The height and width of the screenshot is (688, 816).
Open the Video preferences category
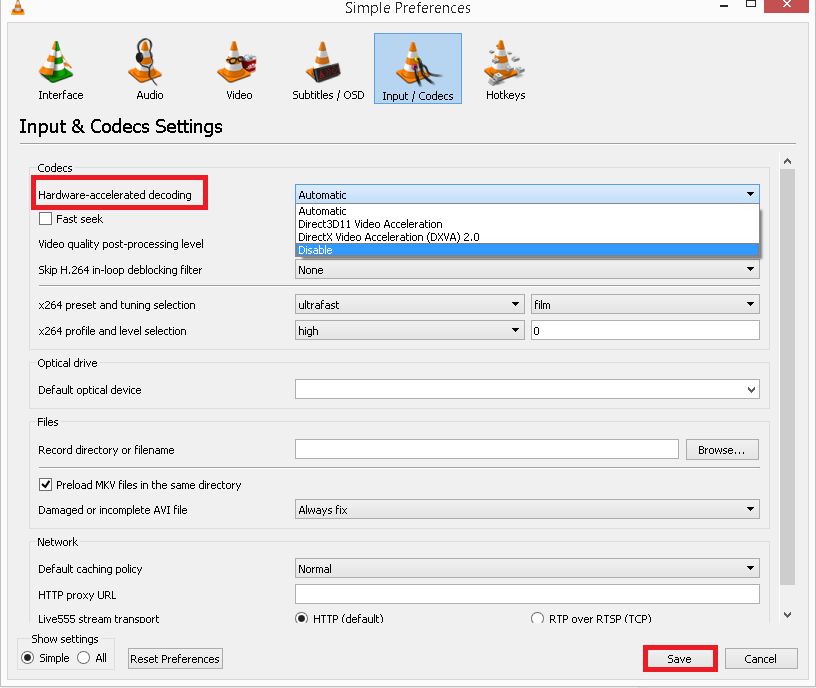pyautogui.click(x=239, y=69)
